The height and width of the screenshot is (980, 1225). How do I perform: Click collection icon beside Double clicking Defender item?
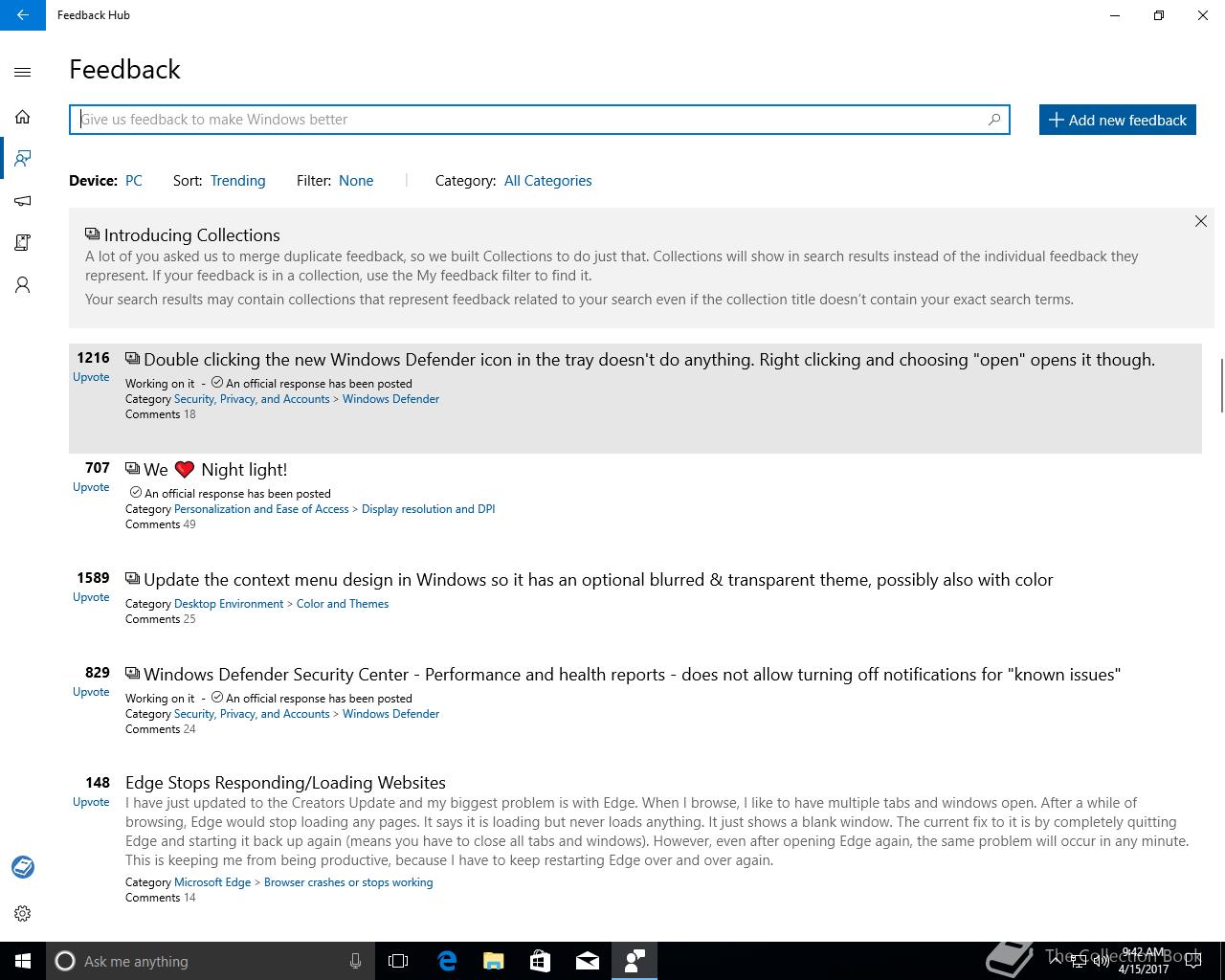(132, 359)
